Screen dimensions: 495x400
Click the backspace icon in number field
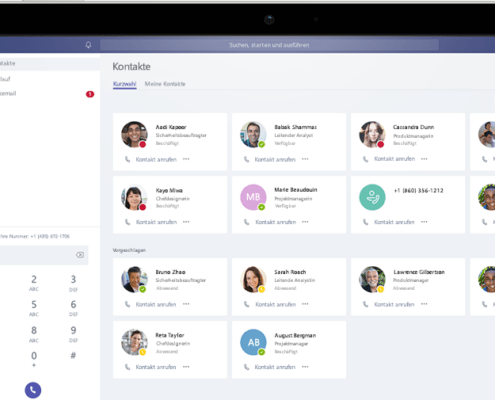click(x=80, y=255)
